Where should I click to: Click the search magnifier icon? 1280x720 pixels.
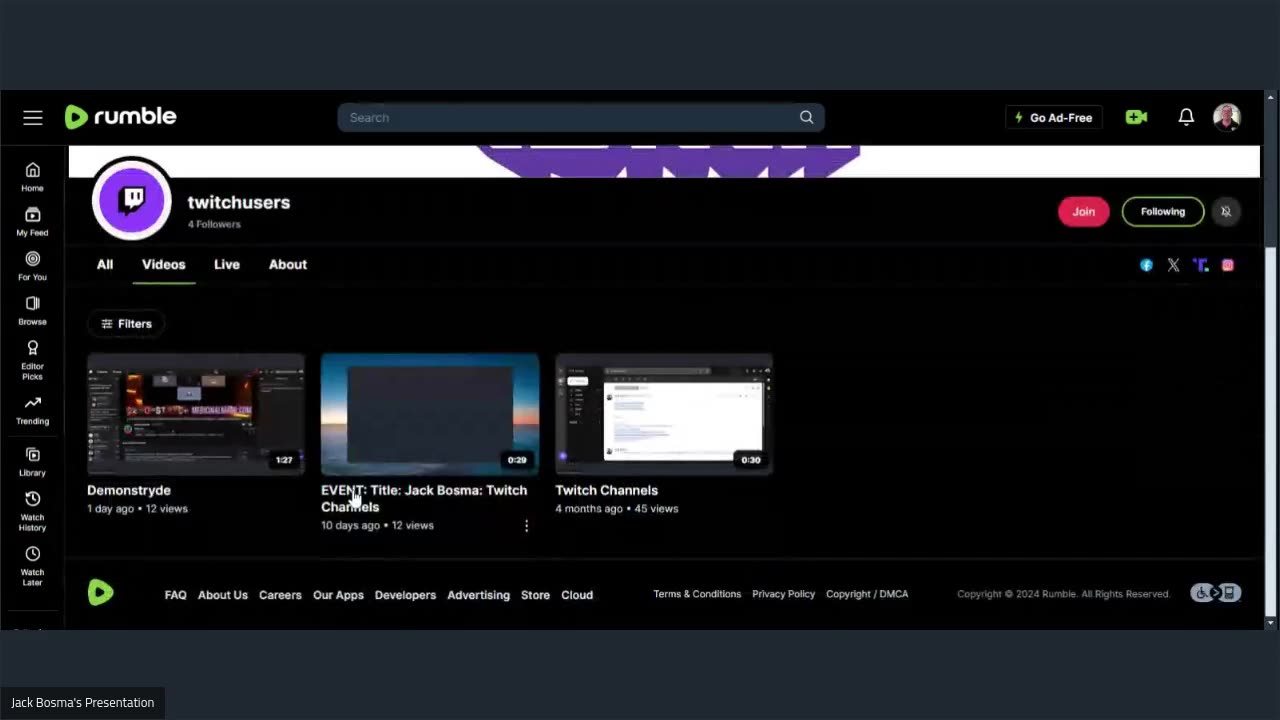pos(806,117)
